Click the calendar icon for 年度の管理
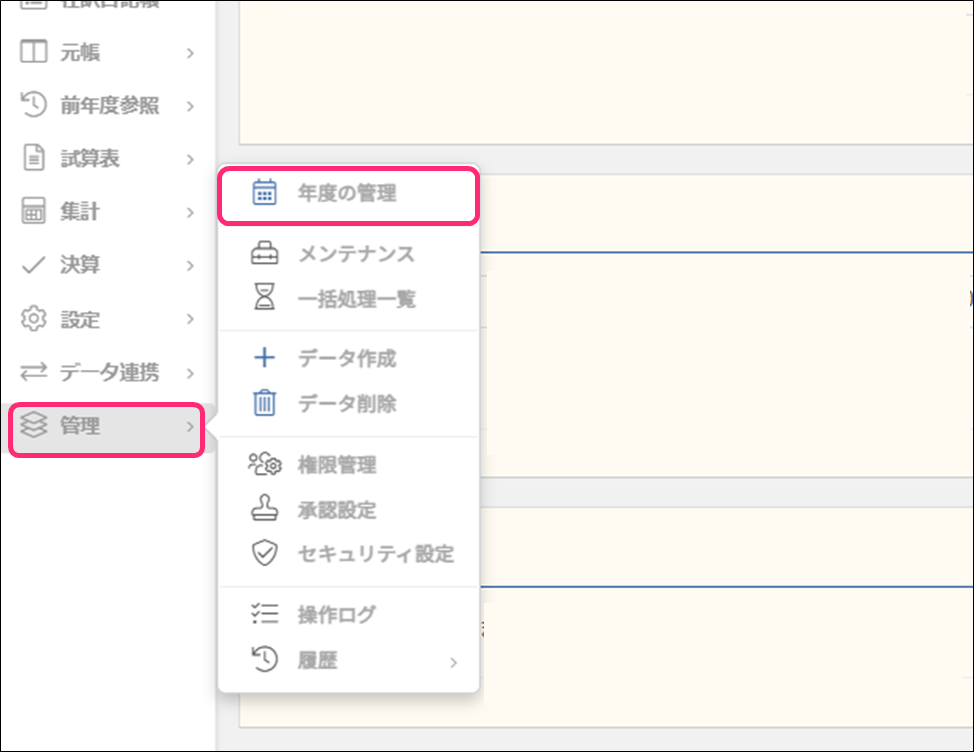 [x=264, y=193]
